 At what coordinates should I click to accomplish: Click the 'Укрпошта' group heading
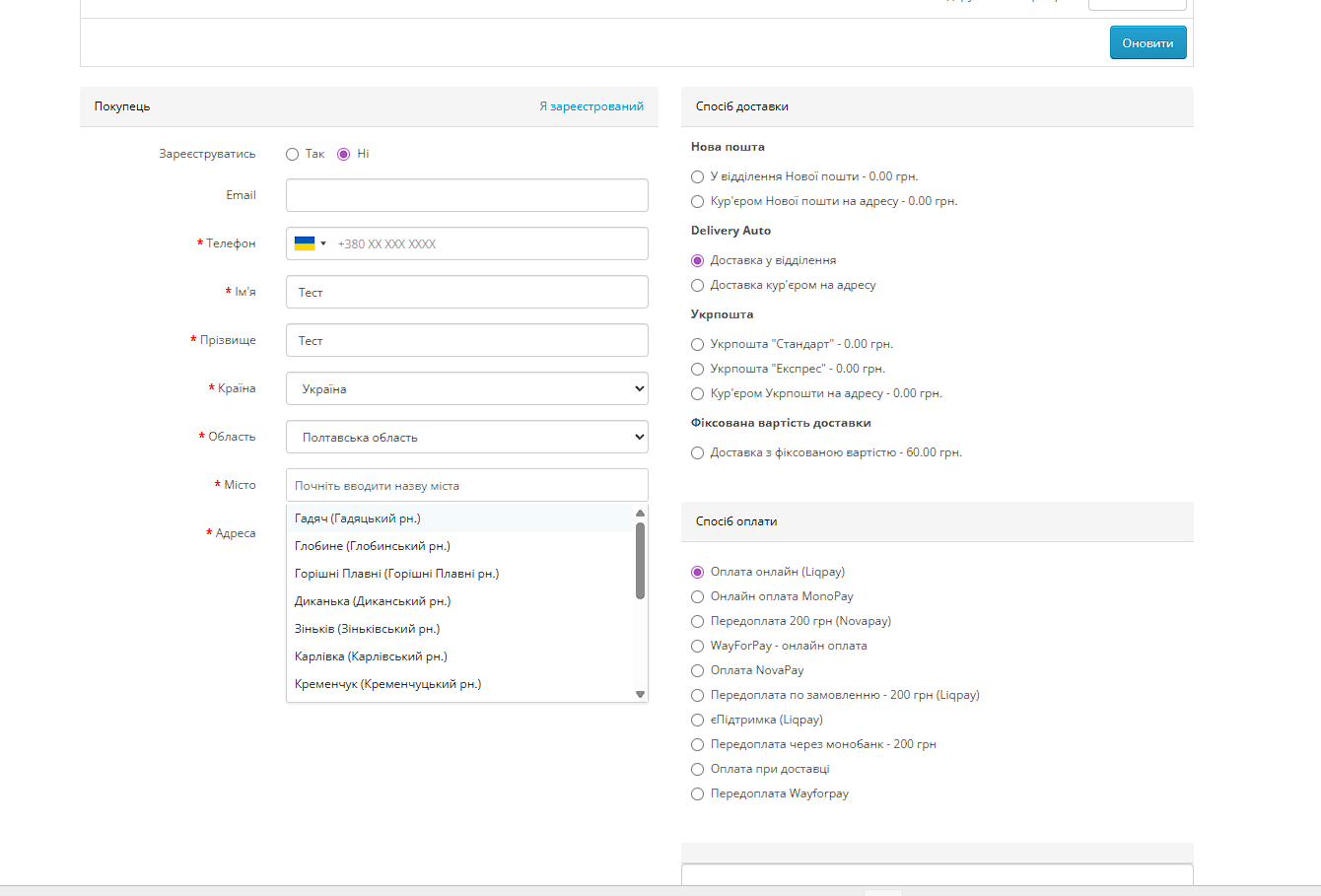(x=722, y=314)
